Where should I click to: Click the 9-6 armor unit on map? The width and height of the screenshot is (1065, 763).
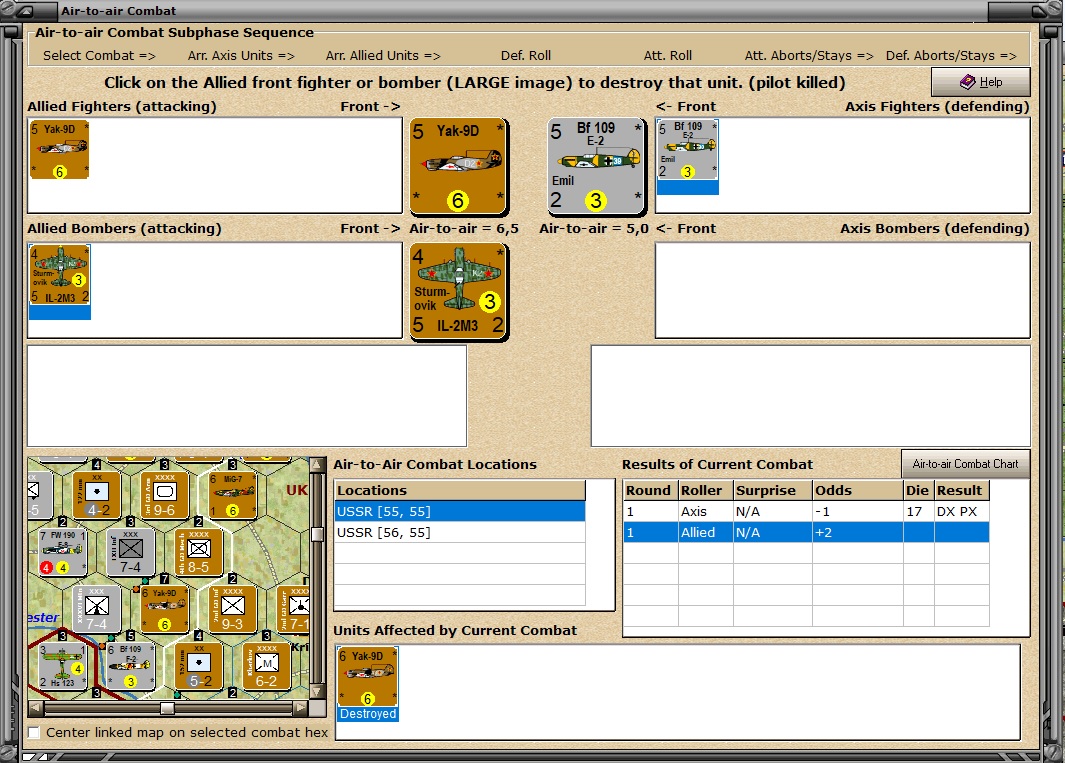(164, 495)
